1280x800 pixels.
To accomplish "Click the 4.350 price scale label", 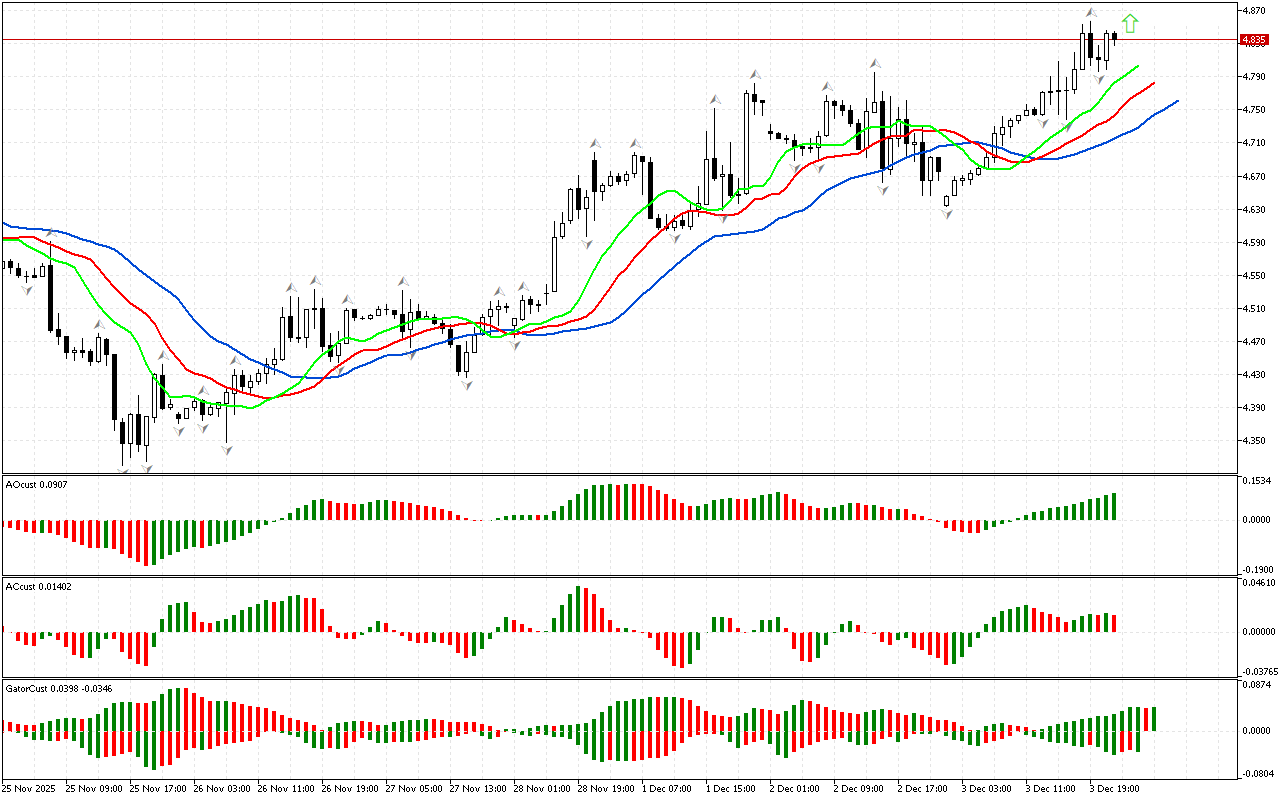I will 1255,440.
